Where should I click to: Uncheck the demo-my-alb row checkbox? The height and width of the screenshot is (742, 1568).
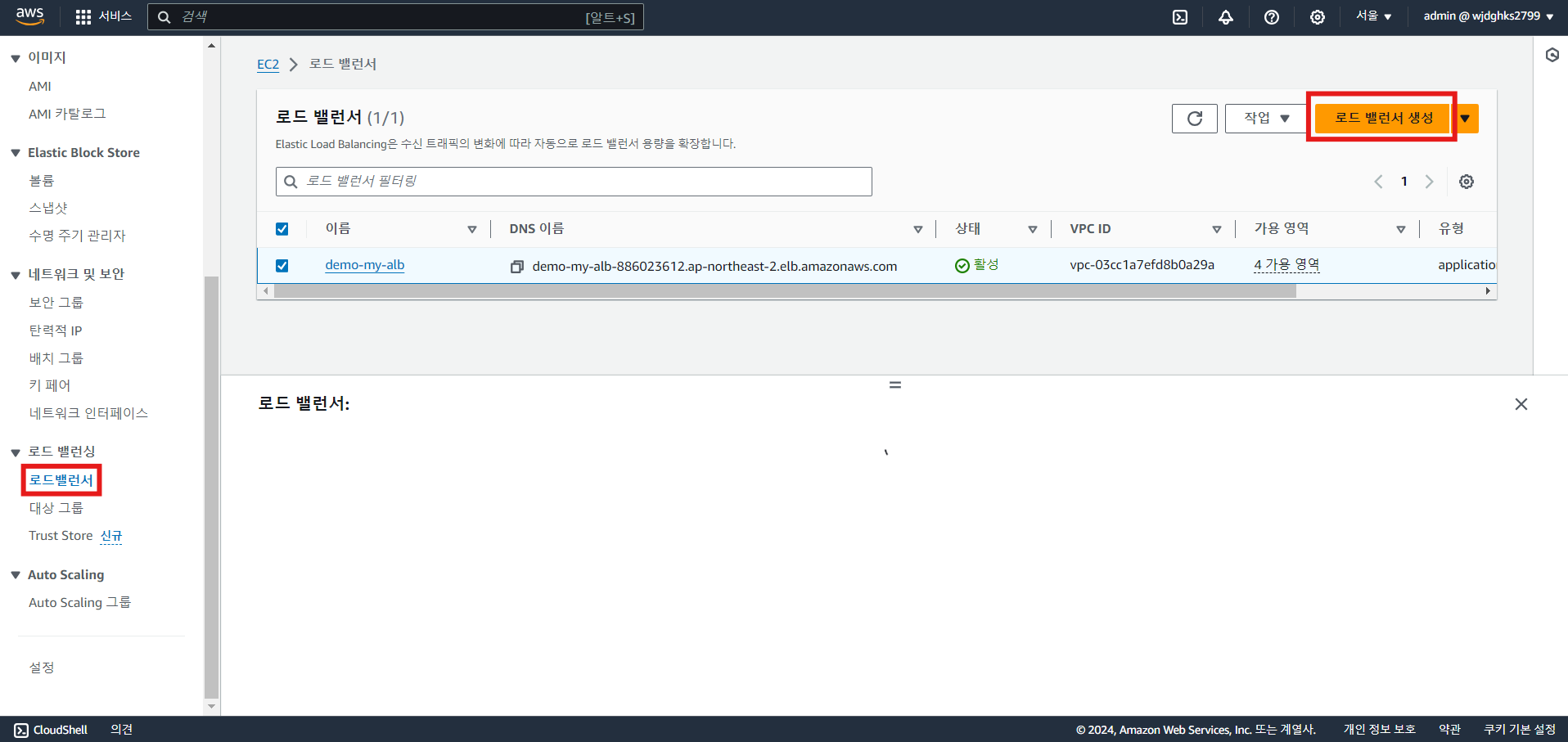click(x=282, y=266)
